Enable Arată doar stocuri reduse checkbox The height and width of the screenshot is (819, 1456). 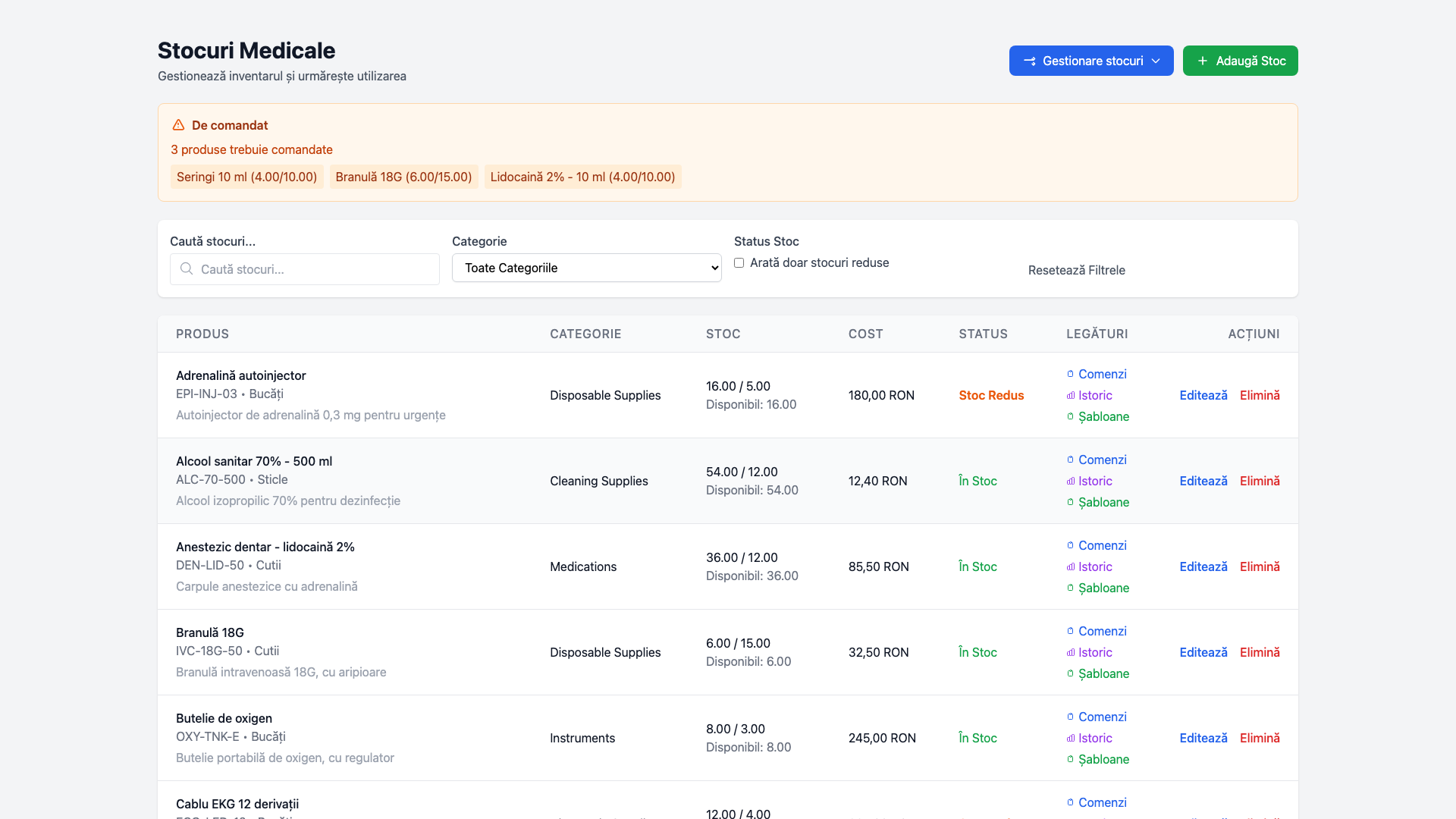tap(739, 262)
